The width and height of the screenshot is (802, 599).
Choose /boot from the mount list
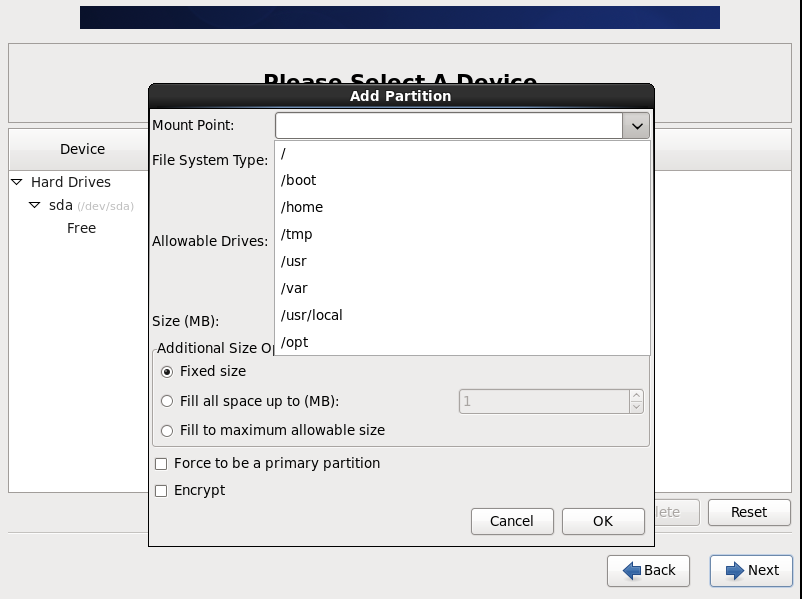[x=462, y=180]
